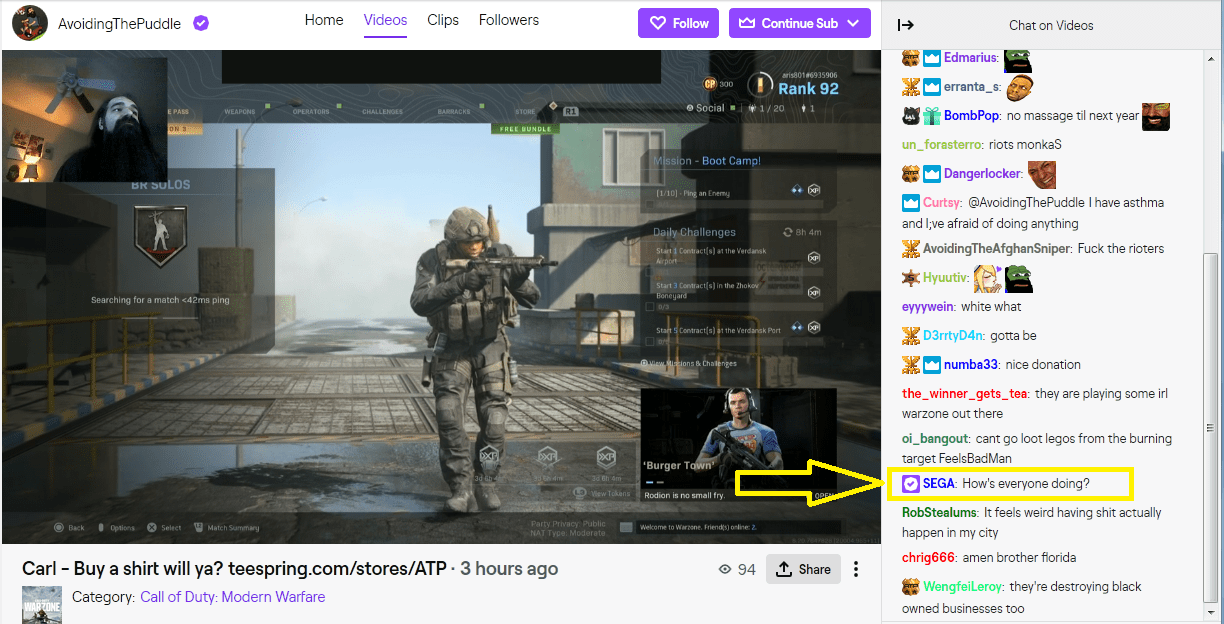Click the Chat on Videos header

click(1051, 25)
